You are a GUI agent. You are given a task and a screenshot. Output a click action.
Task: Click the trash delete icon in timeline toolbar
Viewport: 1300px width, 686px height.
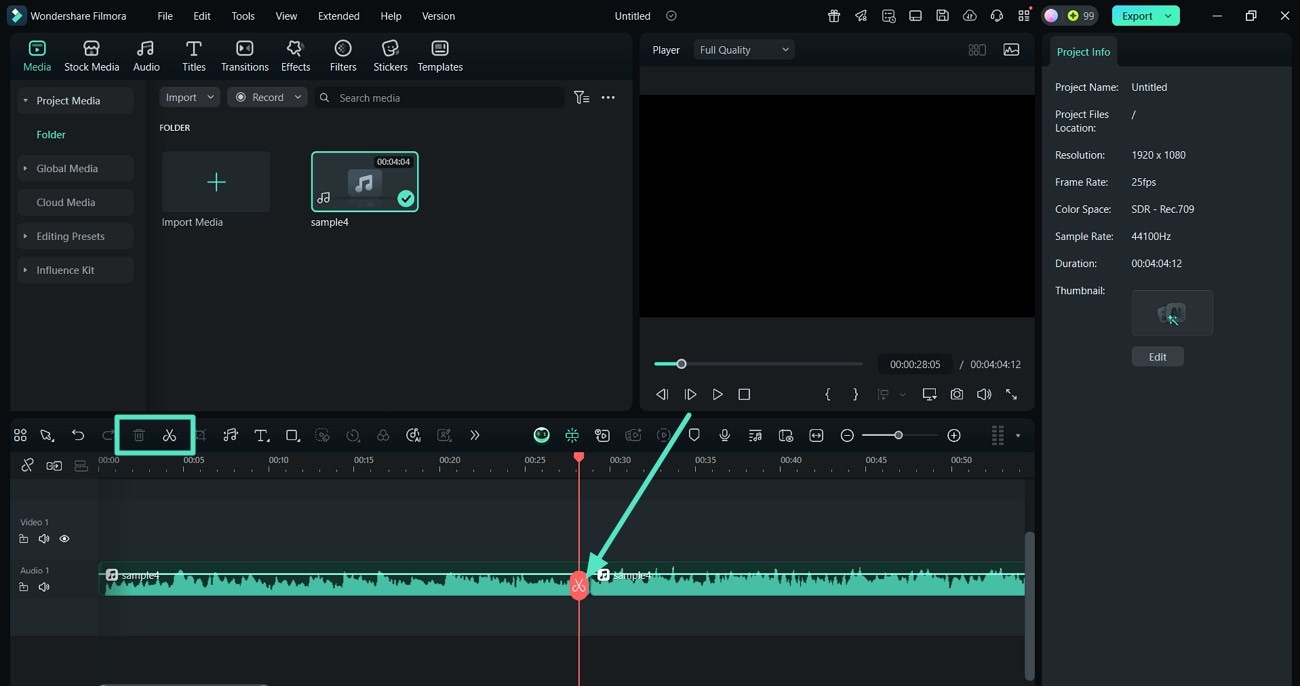coord(139,435)
